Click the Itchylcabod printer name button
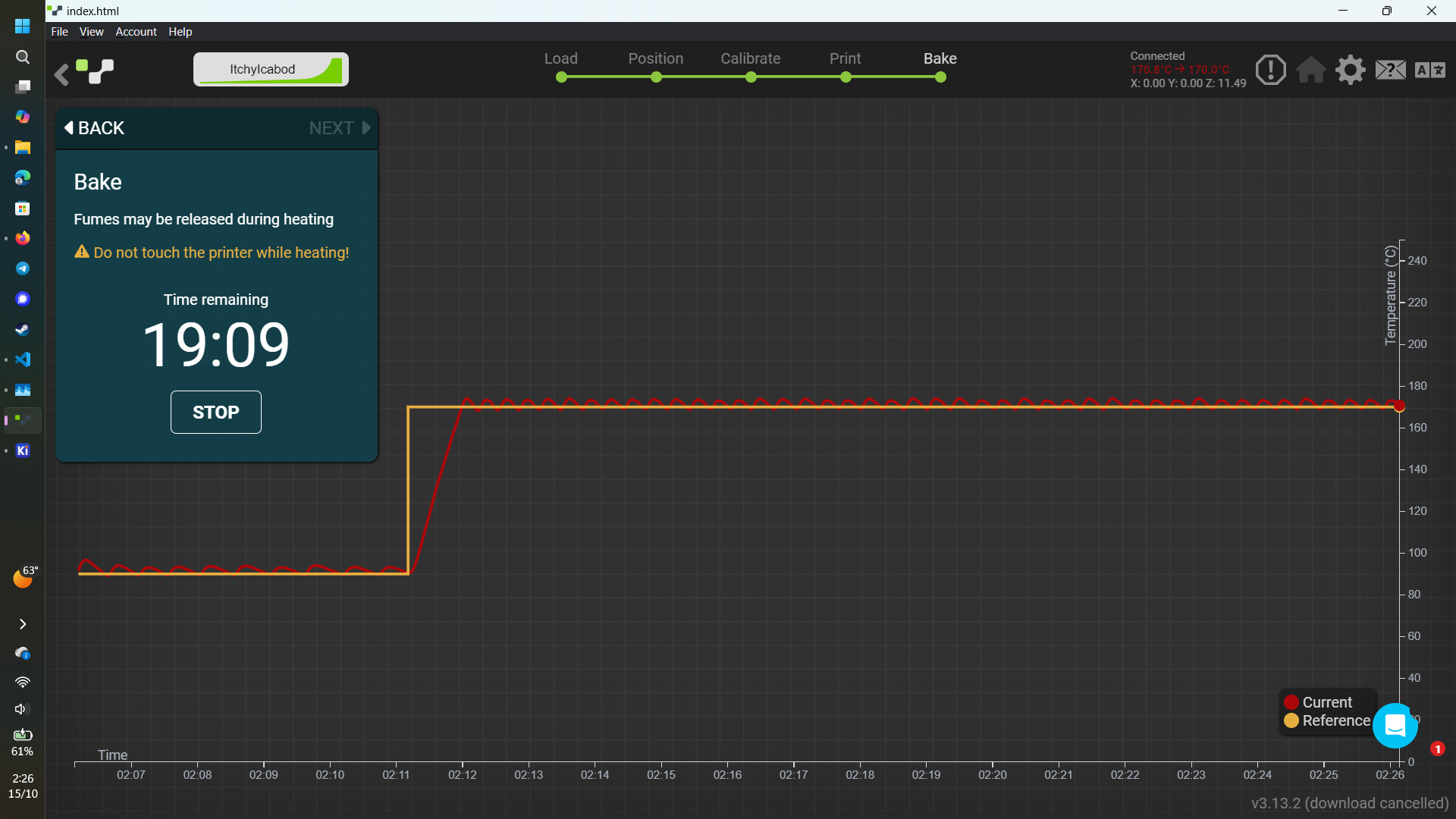1456x819 pixels. pos(271,69)
